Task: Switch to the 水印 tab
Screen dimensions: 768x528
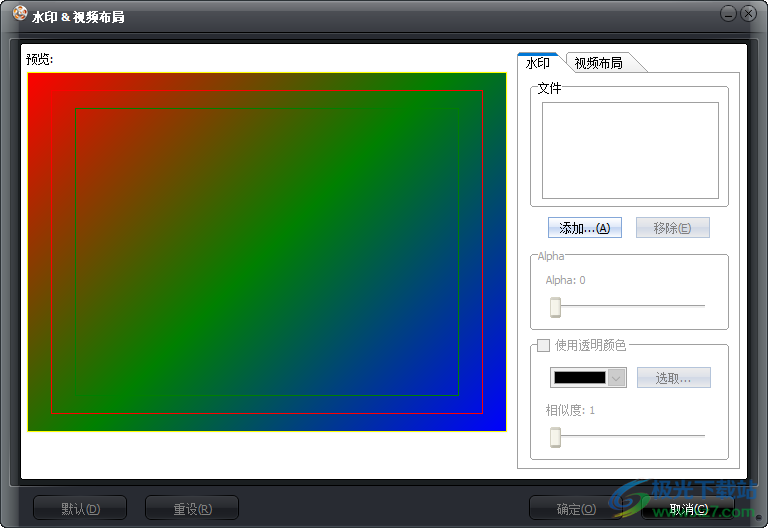Action: coord(538,63)
